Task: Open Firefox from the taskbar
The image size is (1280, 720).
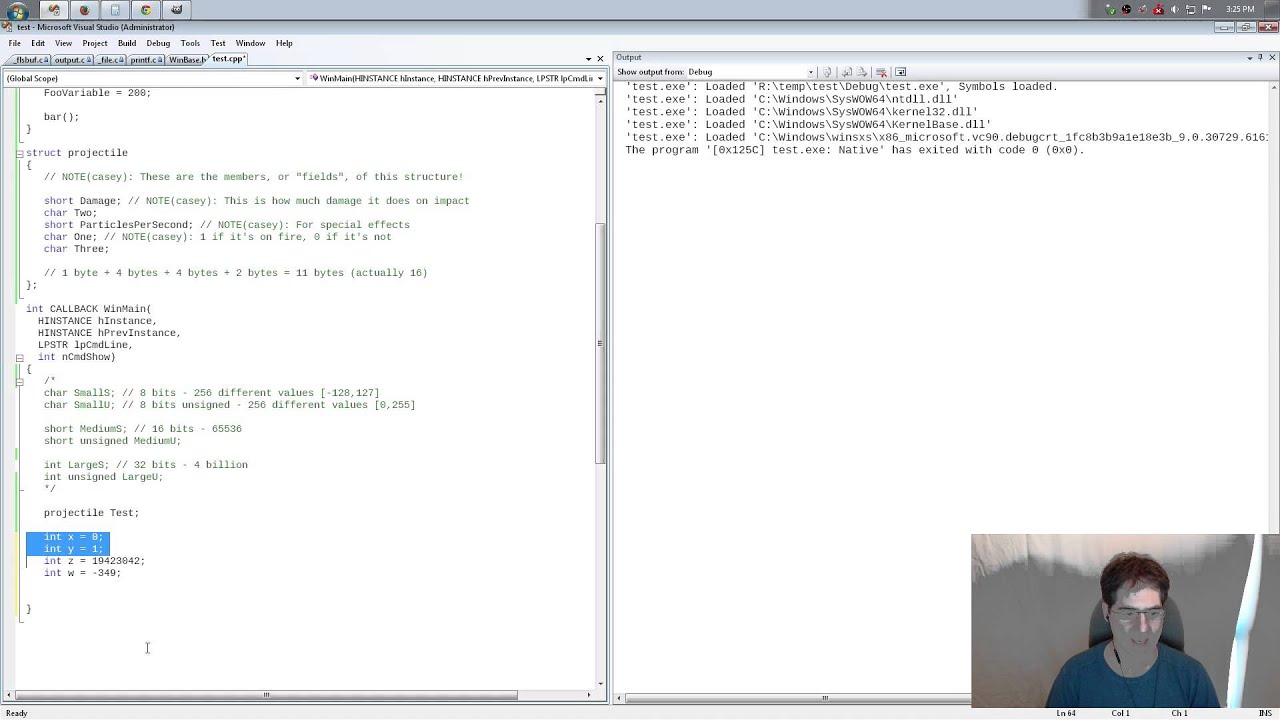Action: click(x=84, y=10)
